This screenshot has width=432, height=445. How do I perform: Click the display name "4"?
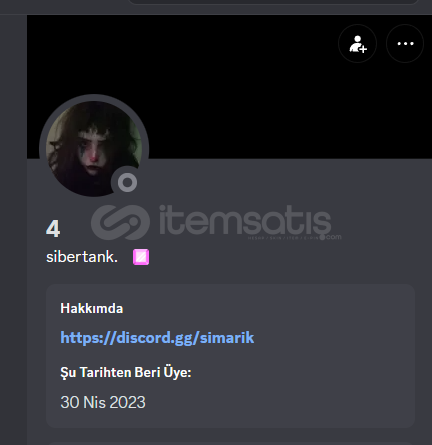(x=53, y=229)
